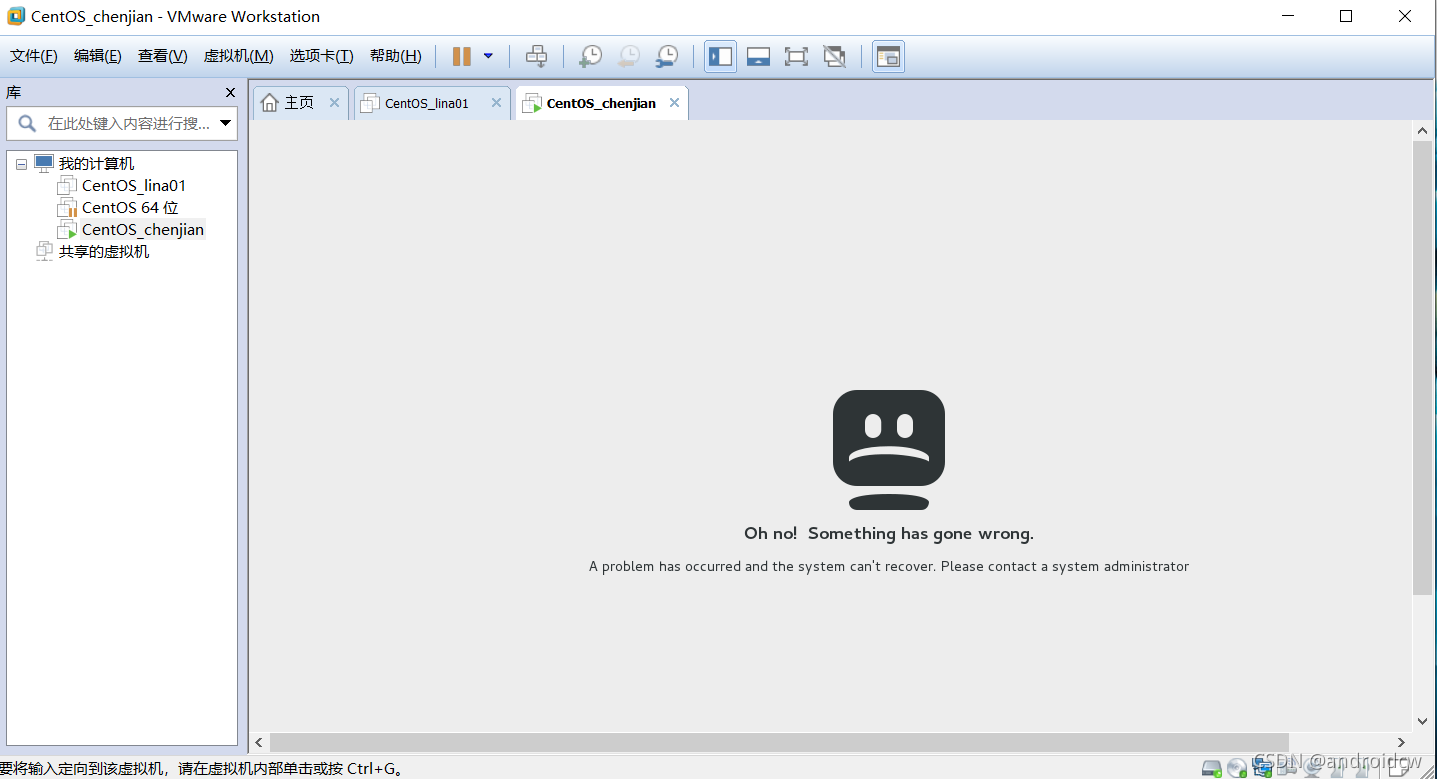Click the Ctrl+G input hint in the status bar
The image size is (1437, 779).
click(x=203, y=768)
